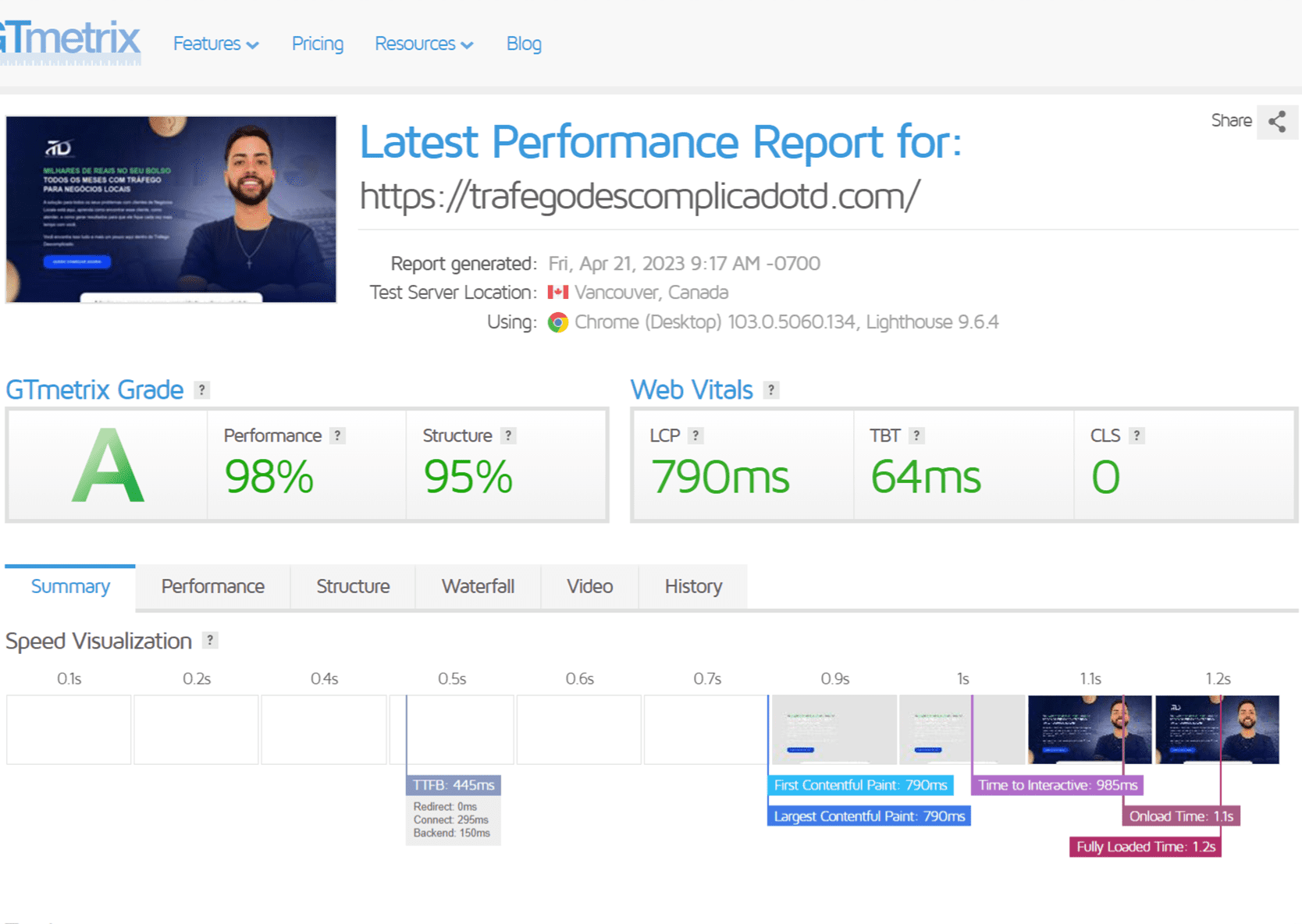
Task: Switch to the Performance tab
Action: pos(212,586)
